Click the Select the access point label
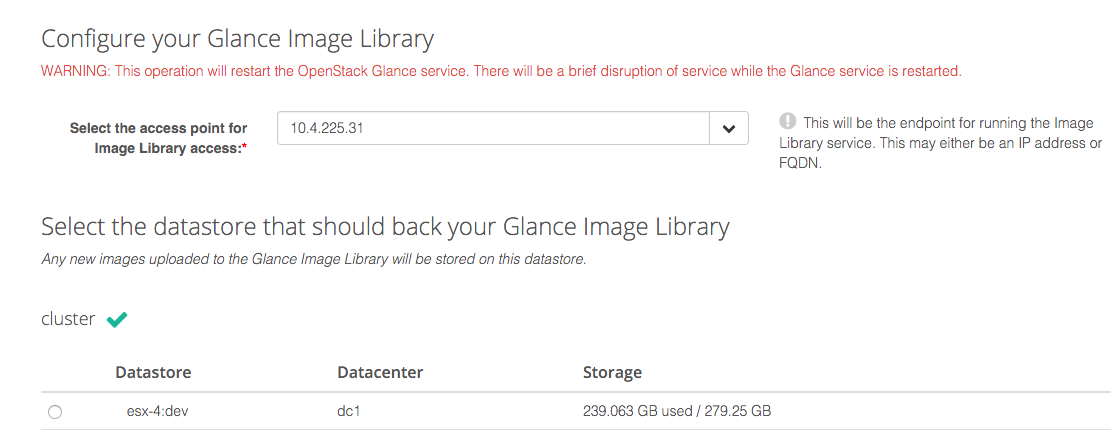Viewport: 1112px width, 439px height. point(158,128)
